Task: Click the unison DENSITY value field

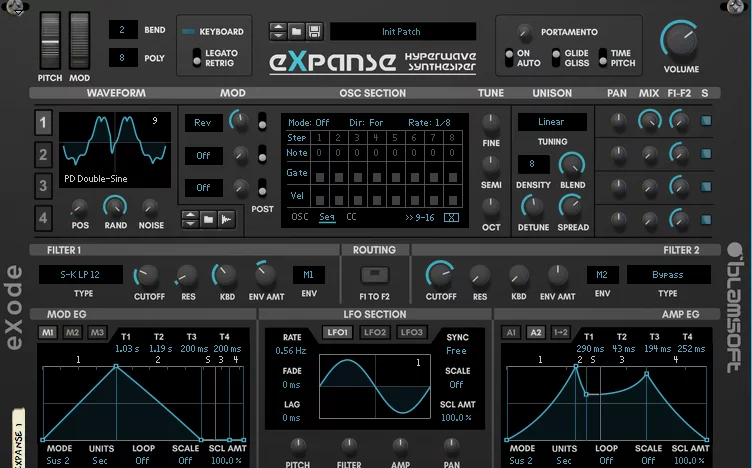Action: tap(533, 164)
